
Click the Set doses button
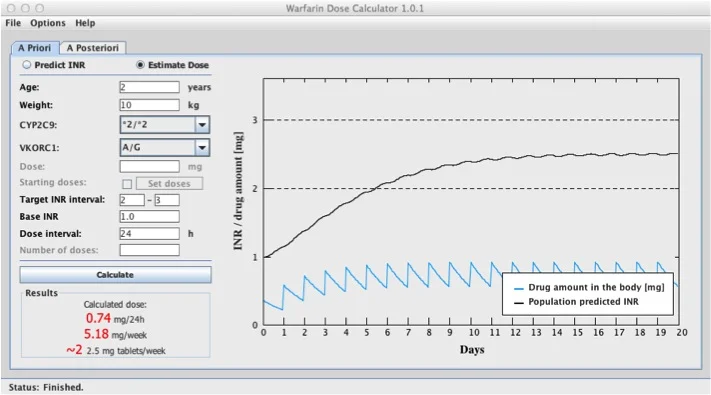(169, 184)
